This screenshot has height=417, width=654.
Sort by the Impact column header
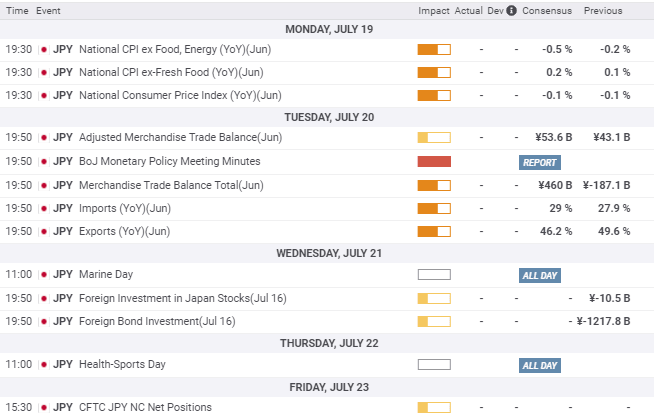433,11
